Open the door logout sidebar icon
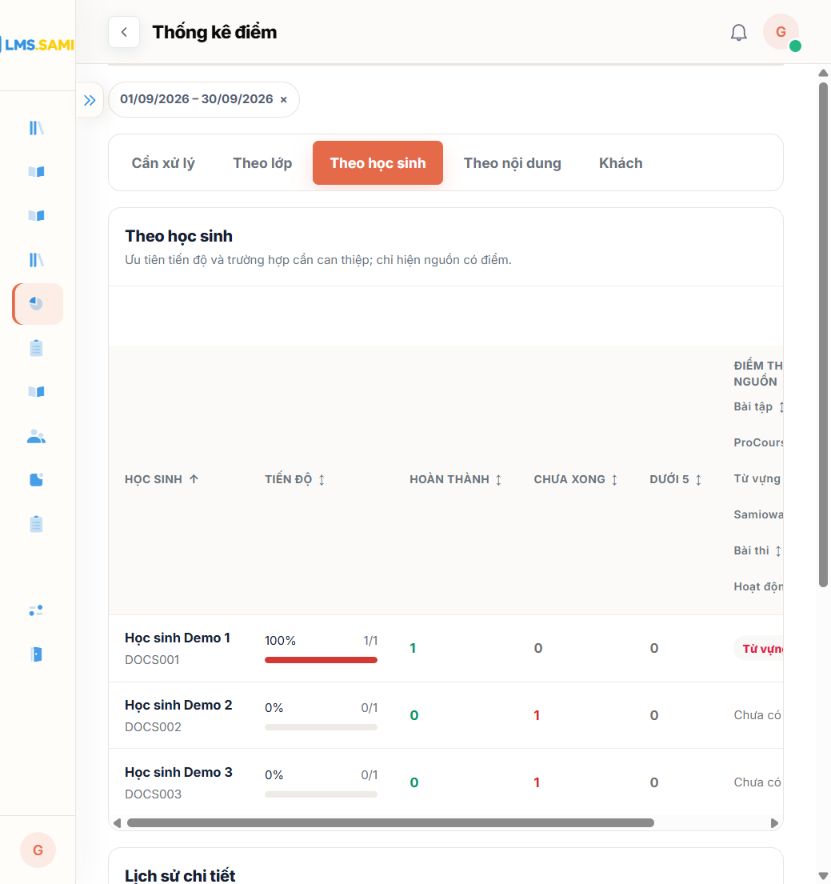This screenshot has height=884, width=831. pyautogui.click(x=36, y=655)
